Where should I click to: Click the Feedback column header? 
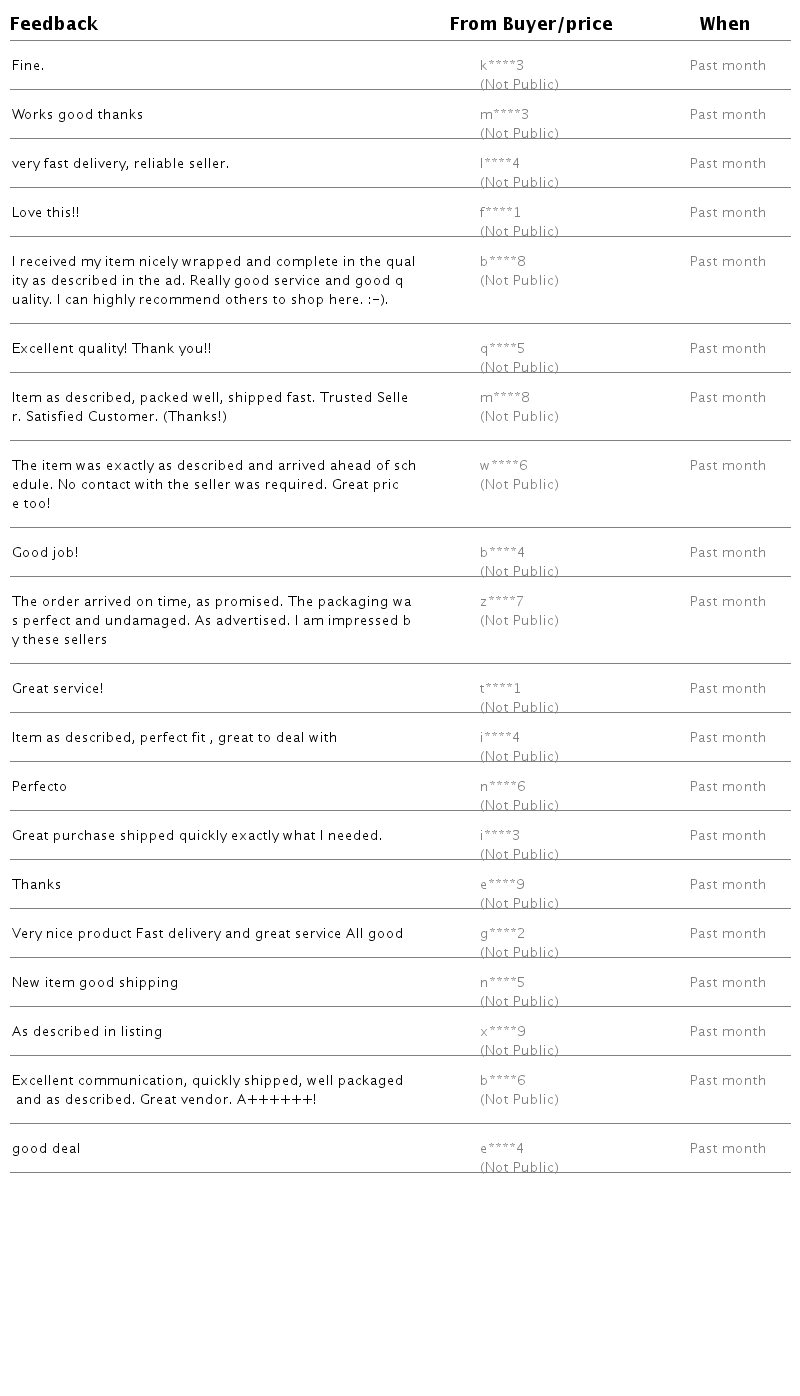pyautogui.click(x=54, y=24)
